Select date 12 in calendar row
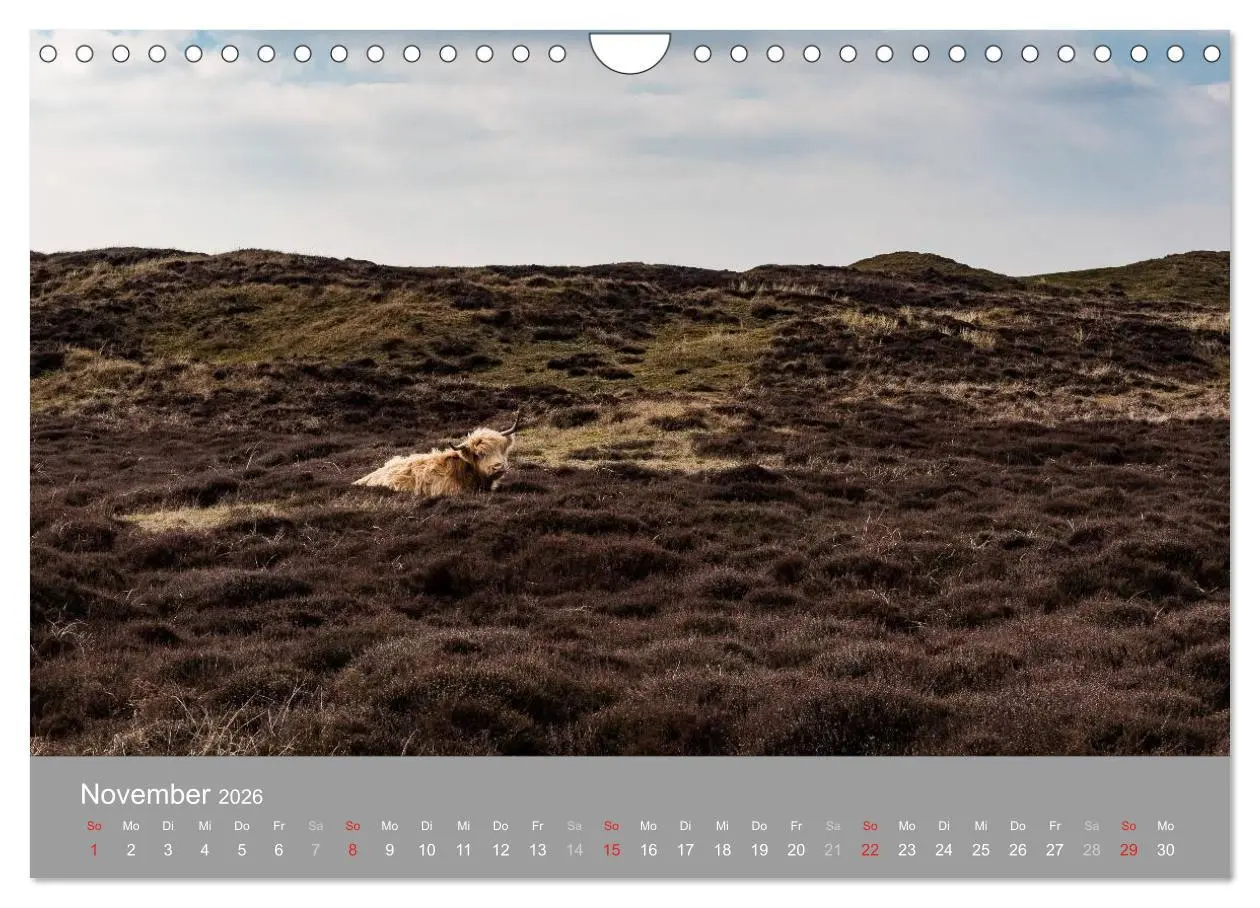 (501, 850)
